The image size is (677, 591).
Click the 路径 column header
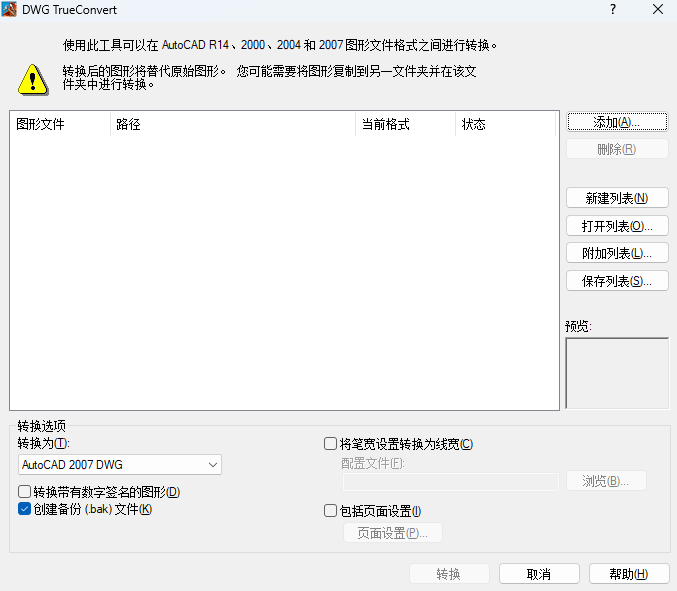[232, 124]
